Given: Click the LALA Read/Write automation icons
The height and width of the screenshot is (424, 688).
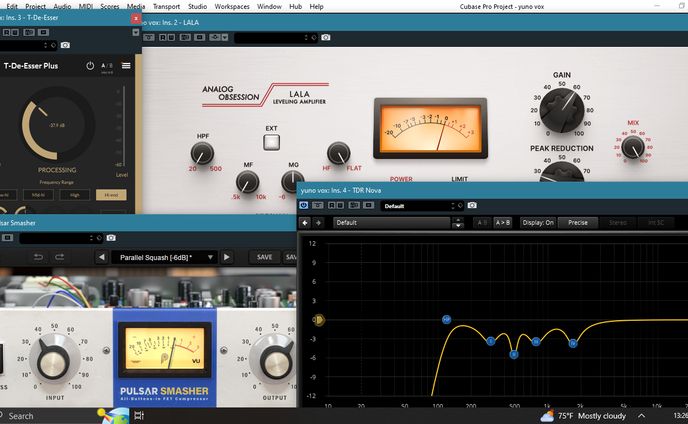Looking at the screenshot, I should click(167, 38).
